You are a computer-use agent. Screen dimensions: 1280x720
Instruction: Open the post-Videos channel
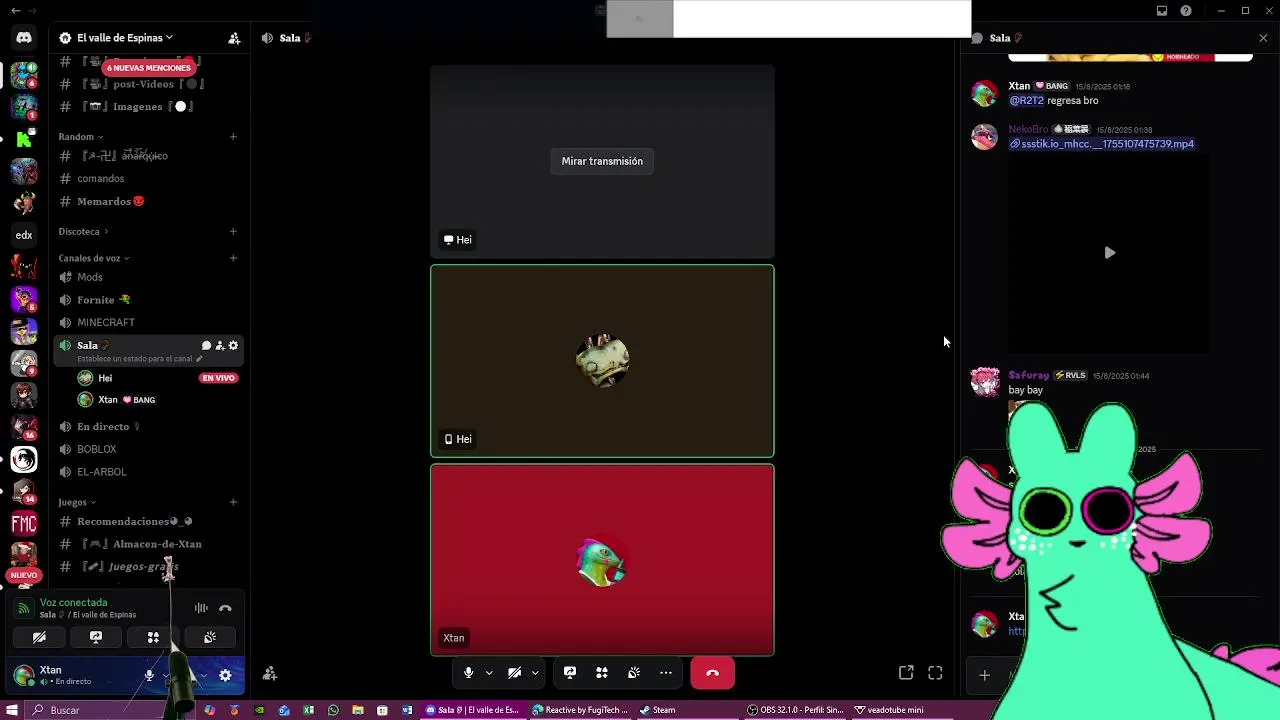click(148, 84)
